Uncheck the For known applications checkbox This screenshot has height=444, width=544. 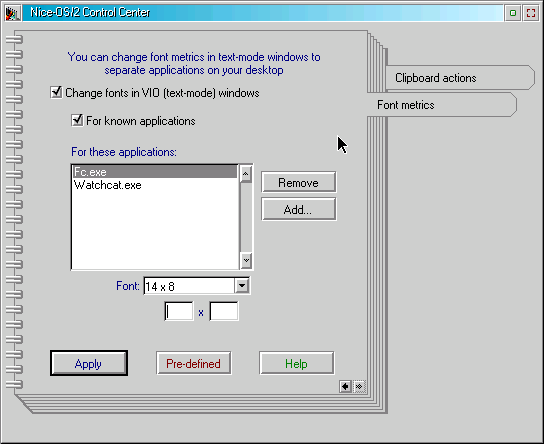pos(77,120)
